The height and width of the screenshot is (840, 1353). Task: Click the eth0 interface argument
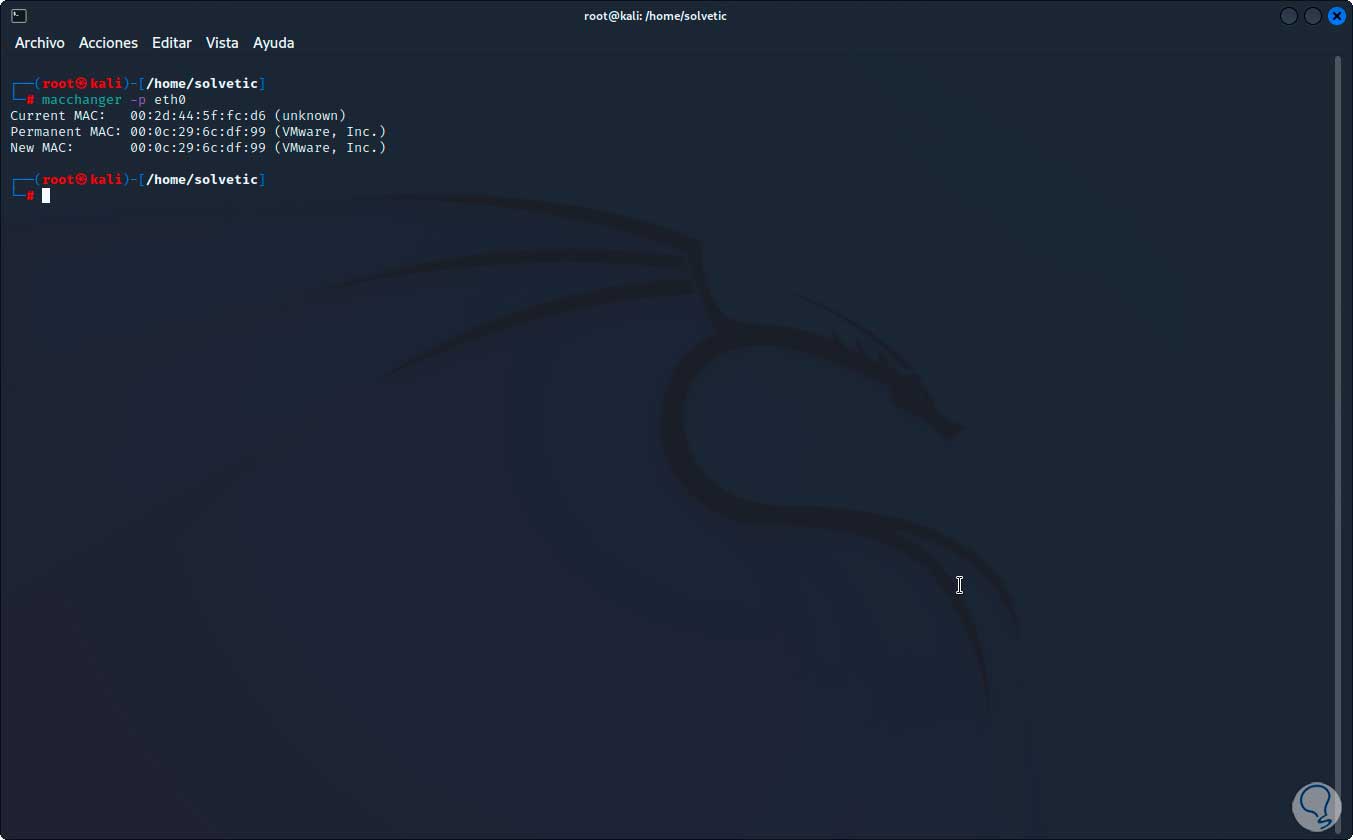(170, 100)
